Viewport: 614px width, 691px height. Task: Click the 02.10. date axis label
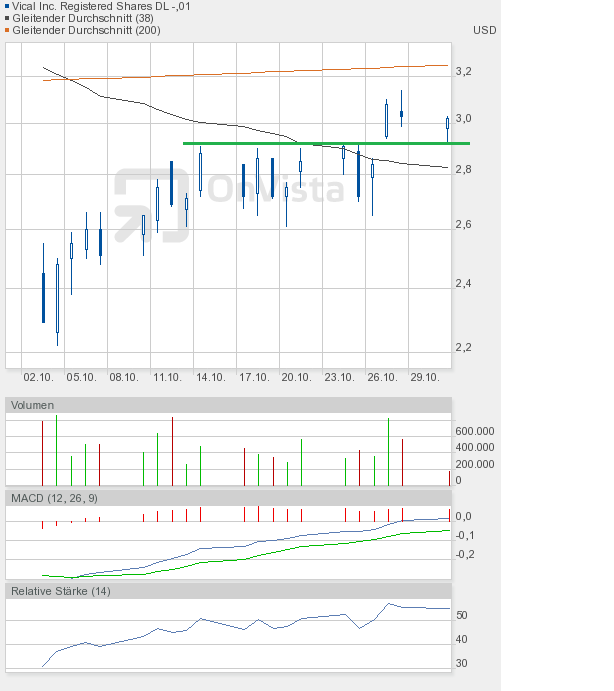pos(38,378)
